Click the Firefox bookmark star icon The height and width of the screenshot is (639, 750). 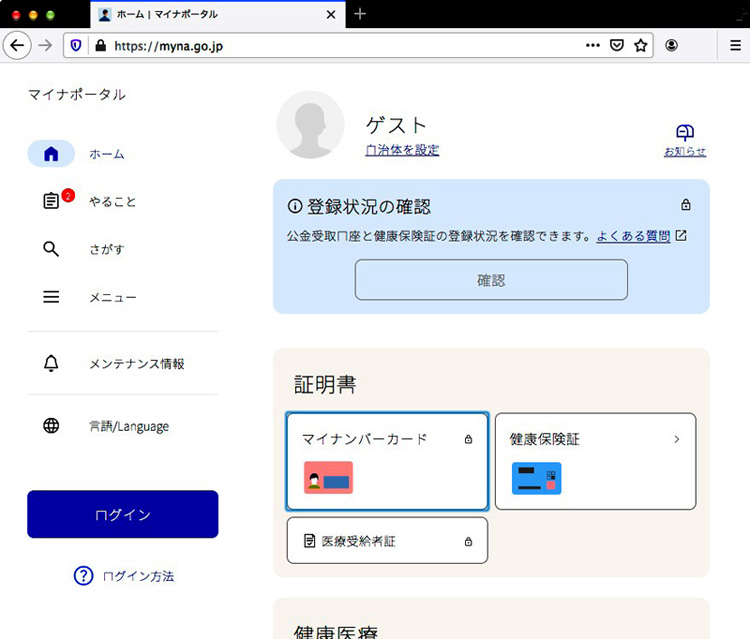[x=641, y=45]
